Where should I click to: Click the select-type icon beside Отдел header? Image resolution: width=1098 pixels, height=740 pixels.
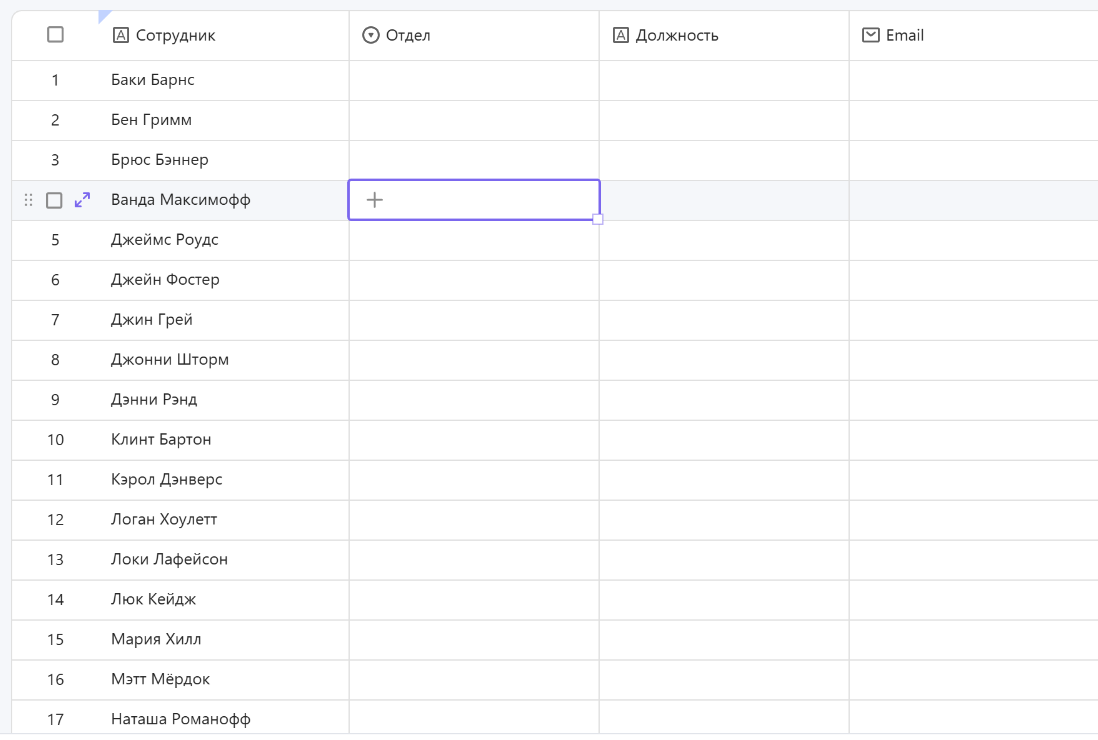coord(370,35)
